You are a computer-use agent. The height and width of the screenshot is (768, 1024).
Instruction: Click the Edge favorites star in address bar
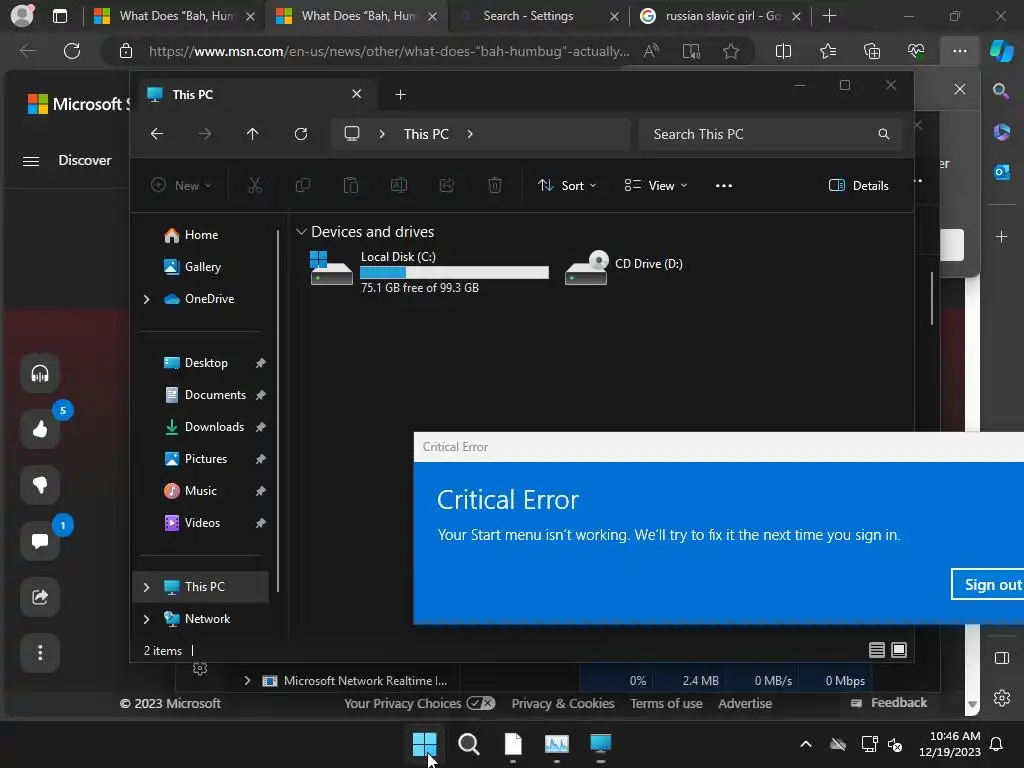(731, 51)
